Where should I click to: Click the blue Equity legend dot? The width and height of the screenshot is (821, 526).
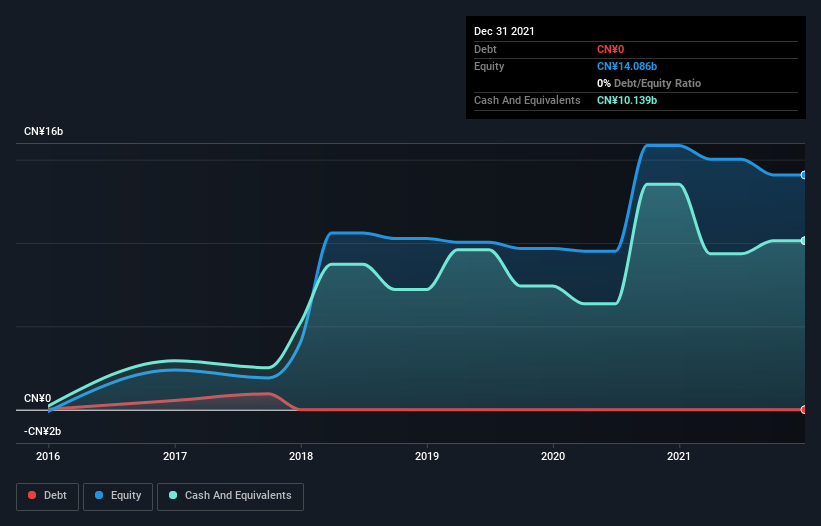(99, 495)
